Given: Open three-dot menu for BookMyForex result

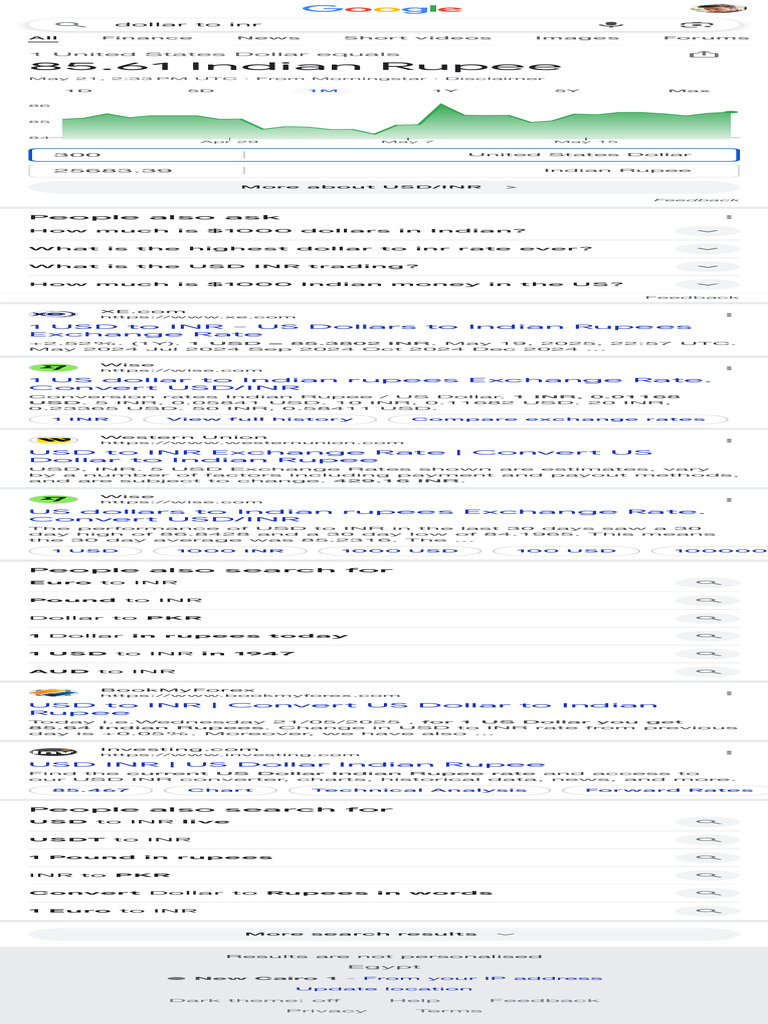Looking at the screenshot, I should coord(729,693).
